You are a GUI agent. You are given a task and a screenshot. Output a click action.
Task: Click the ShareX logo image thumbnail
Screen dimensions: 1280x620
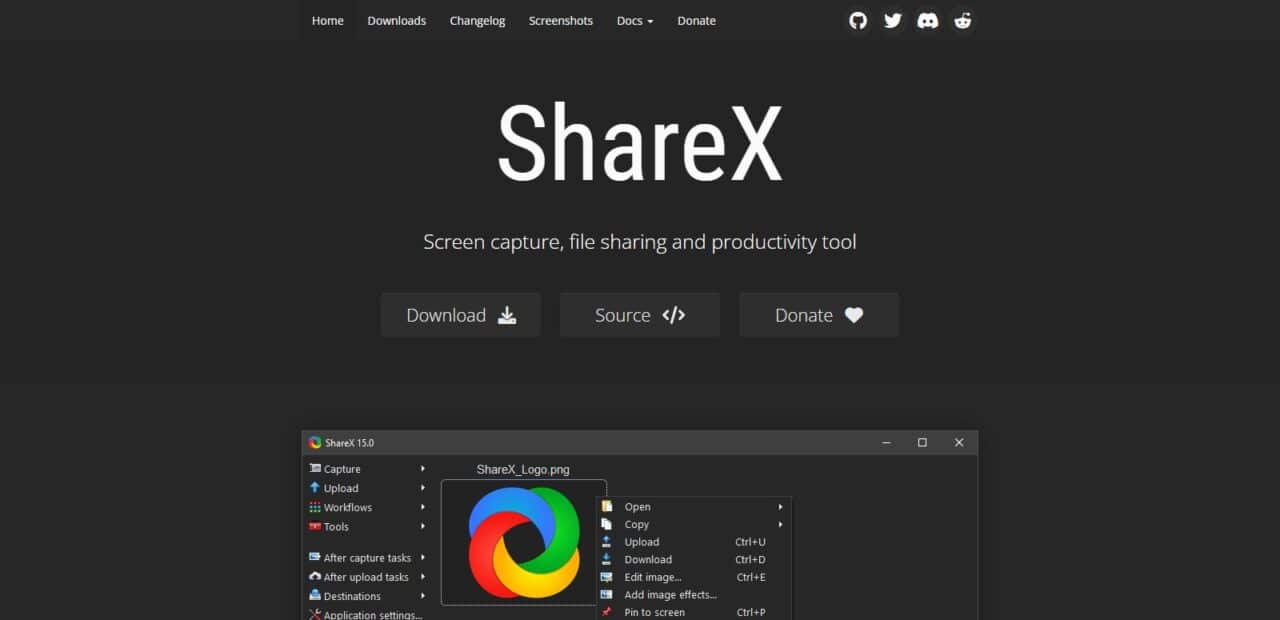[524, 542]
